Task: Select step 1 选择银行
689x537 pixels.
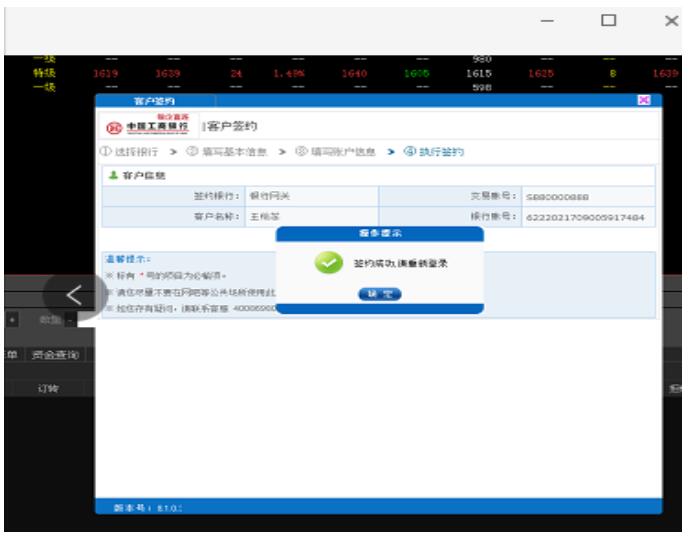Action: coord(129,152)
